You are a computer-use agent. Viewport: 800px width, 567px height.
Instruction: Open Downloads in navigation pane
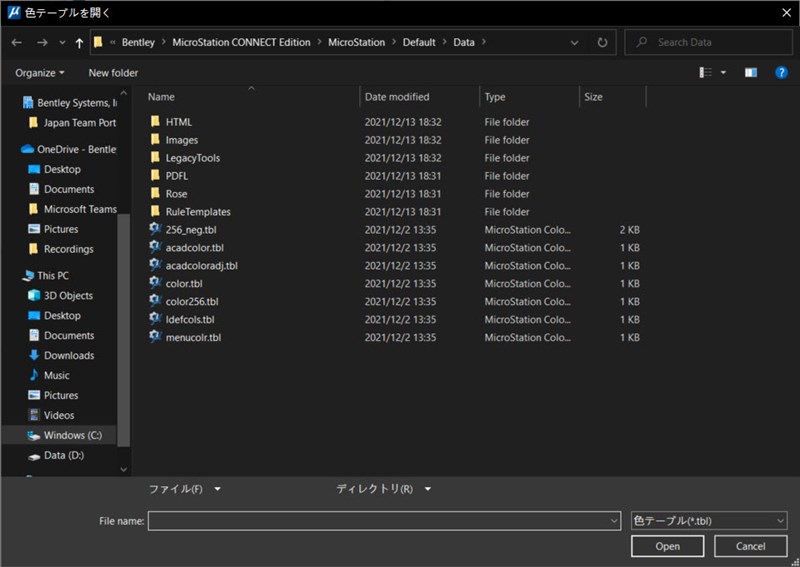(61, 355)
